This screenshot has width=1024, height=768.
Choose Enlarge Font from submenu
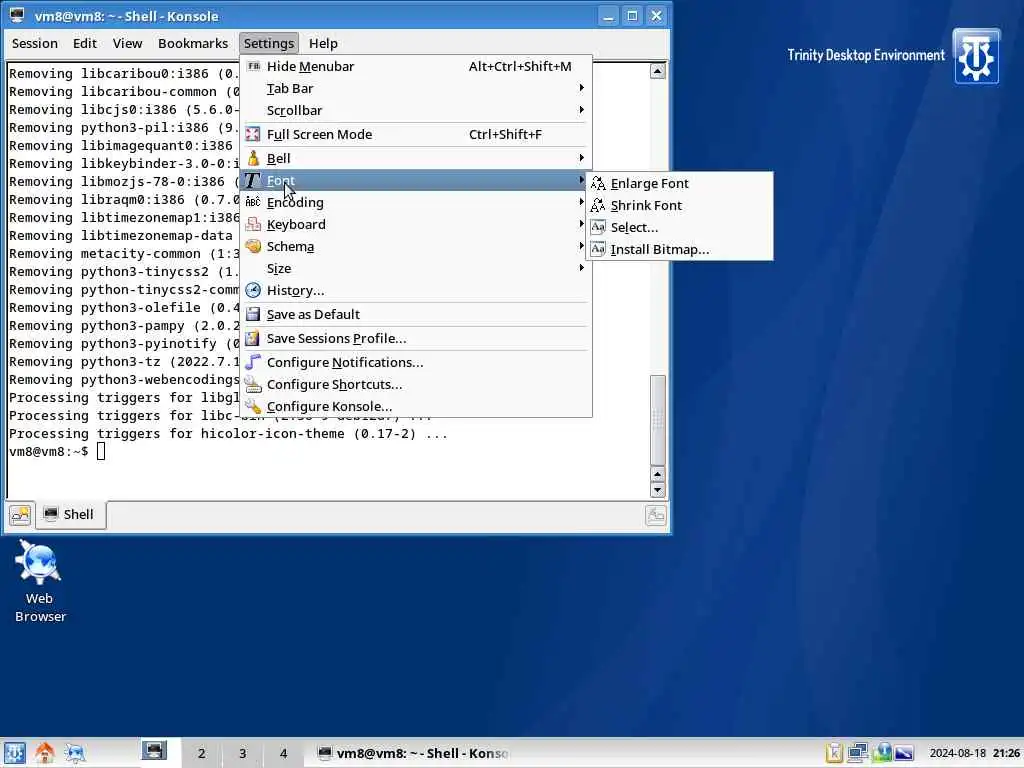[680, 184]
